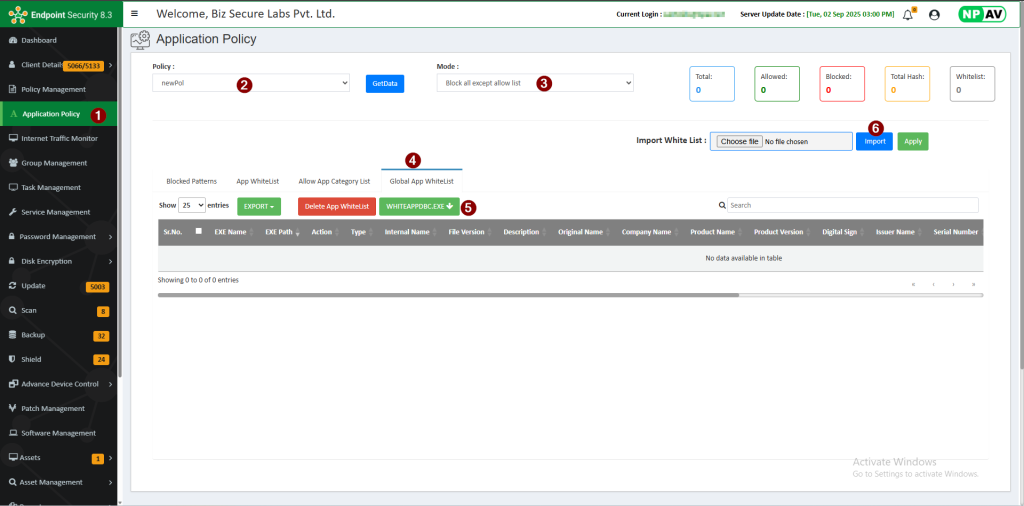This screenshot has width=1024, height=506.
Task: Click the Search input field
Action: click(852, 205)
